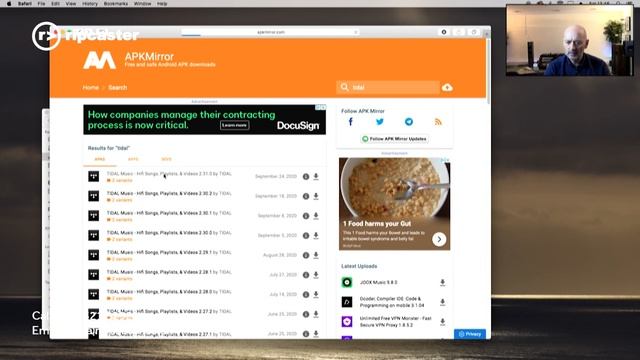Download TIDAL Music 2.28.1 via arrow icon
Viewport: 640px width, 360px height.
(316, 275)
